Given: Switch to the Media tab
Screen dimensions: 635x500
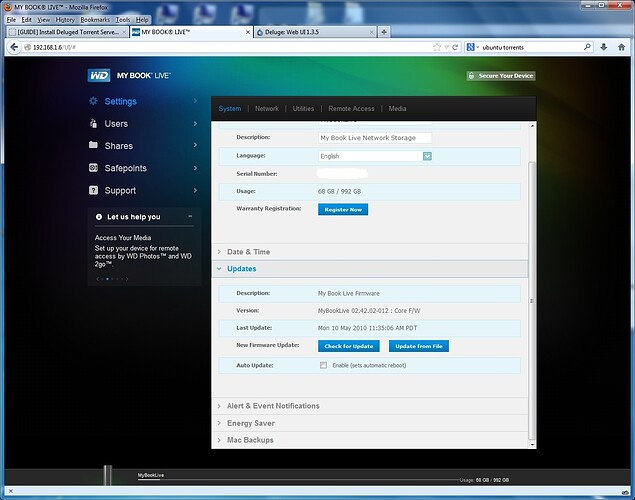Looking at the screenshot, I should (x=397, y=109).
